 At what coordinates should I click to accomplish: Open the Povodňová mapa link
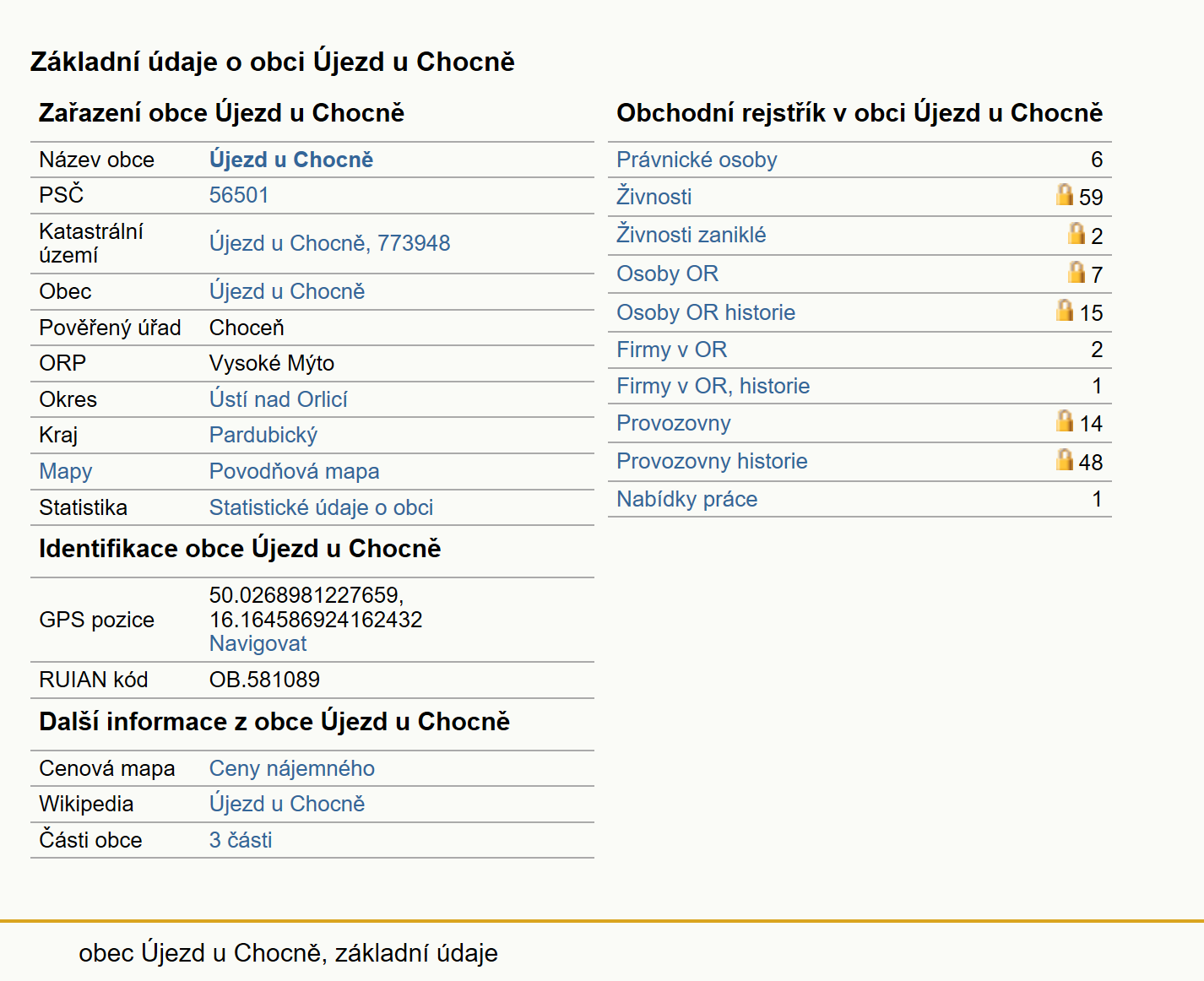[295, 471]
